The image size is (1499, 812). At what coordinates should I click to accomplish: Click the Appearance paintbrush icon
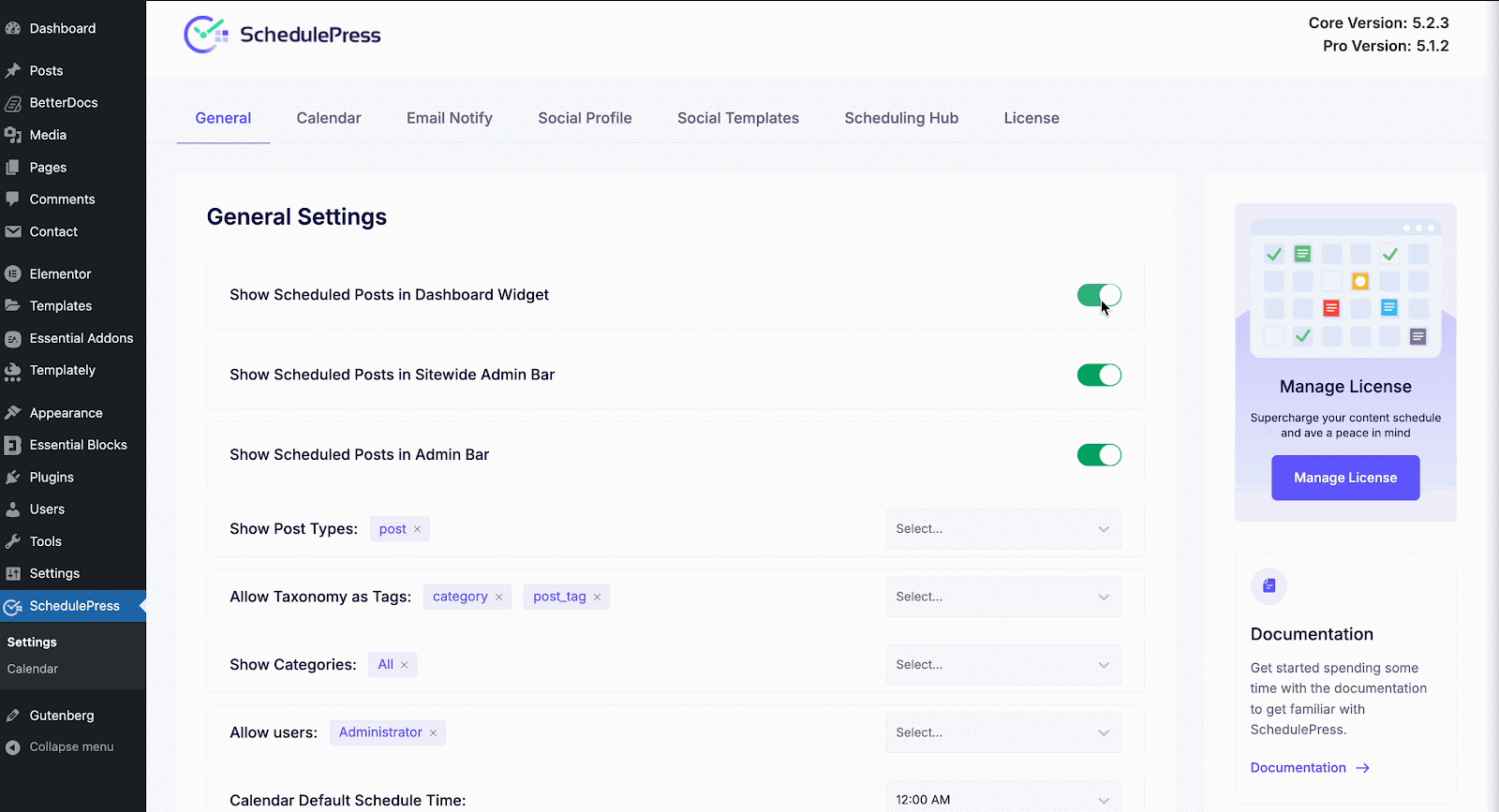pos(13,413)
